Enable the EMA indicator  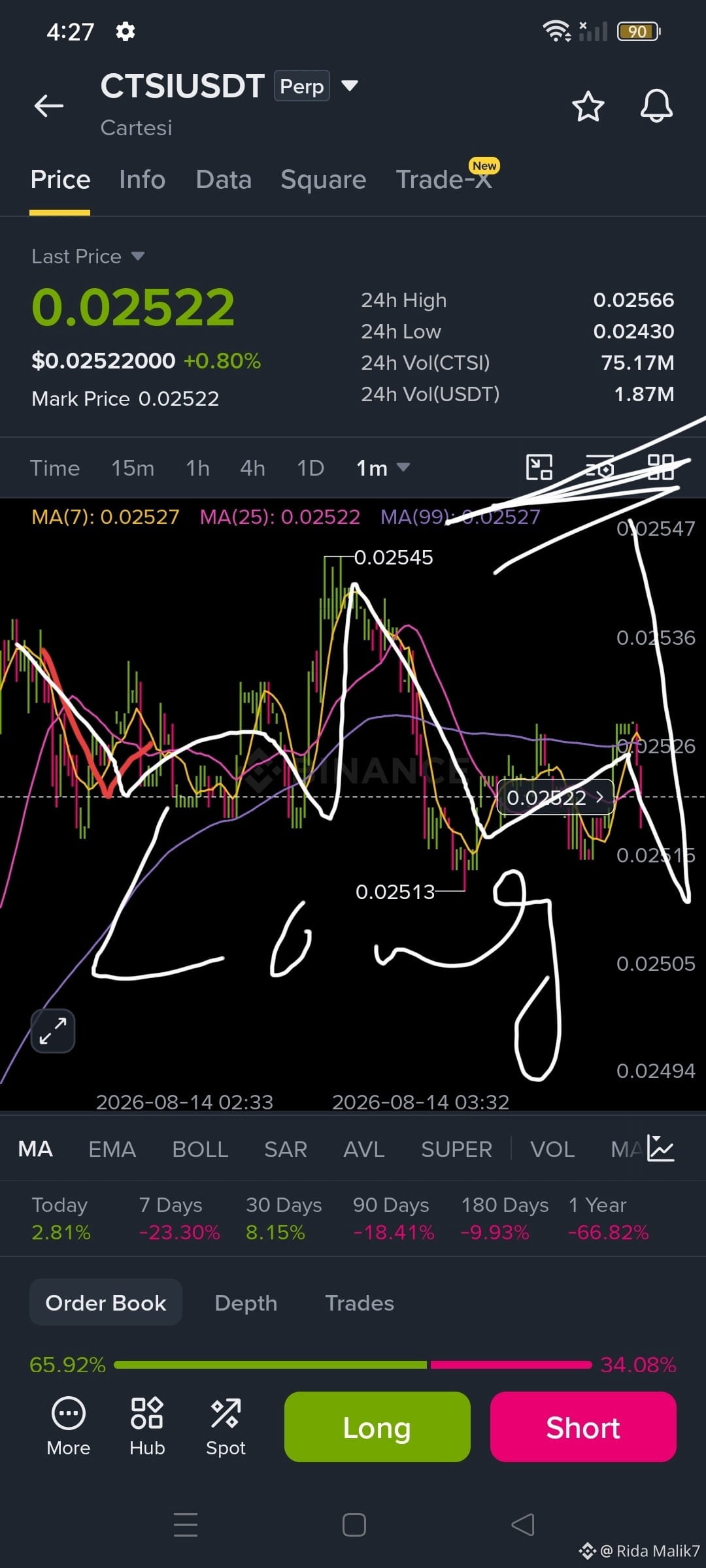point(112,1149)
